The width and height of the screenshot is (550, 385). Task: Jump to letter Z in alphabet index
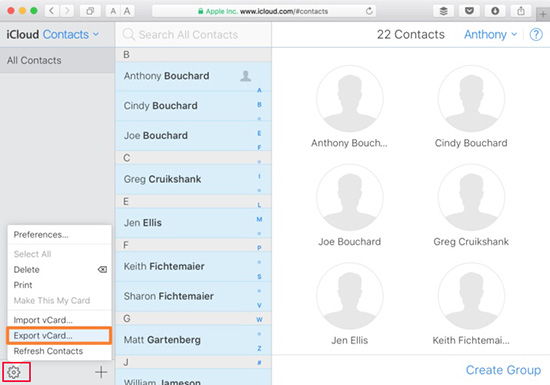click(x=259, y=348)
